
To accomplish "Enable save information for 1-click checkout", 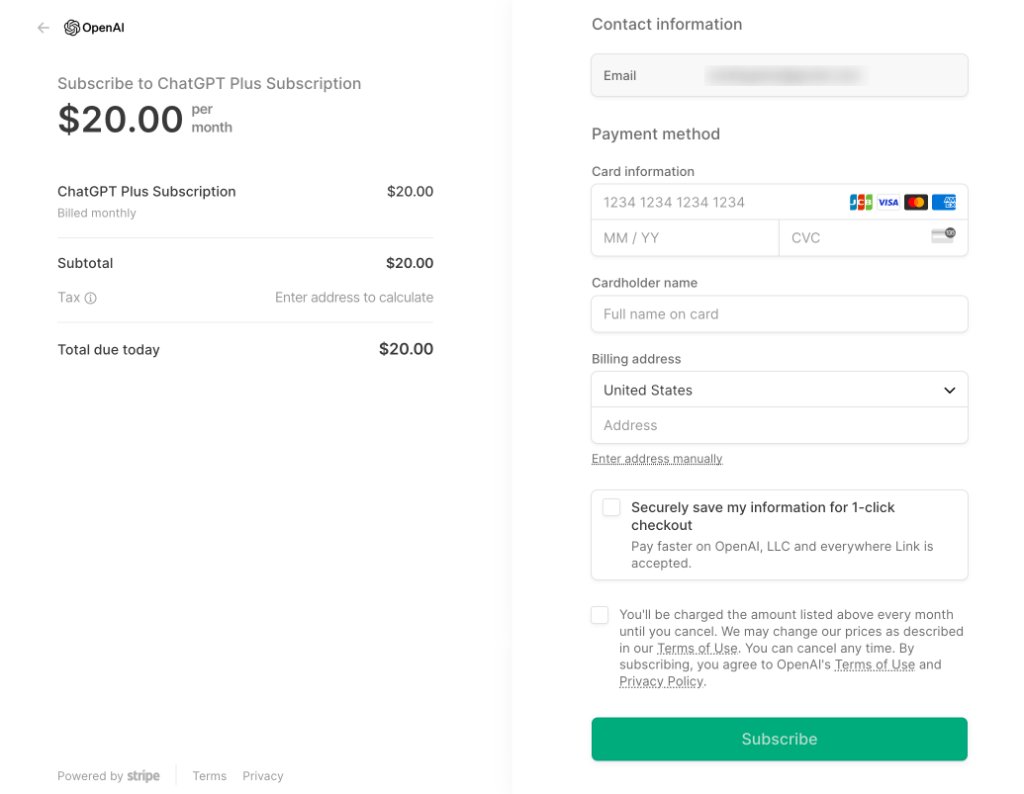I will pyautogui.click(x=611, y=508).
